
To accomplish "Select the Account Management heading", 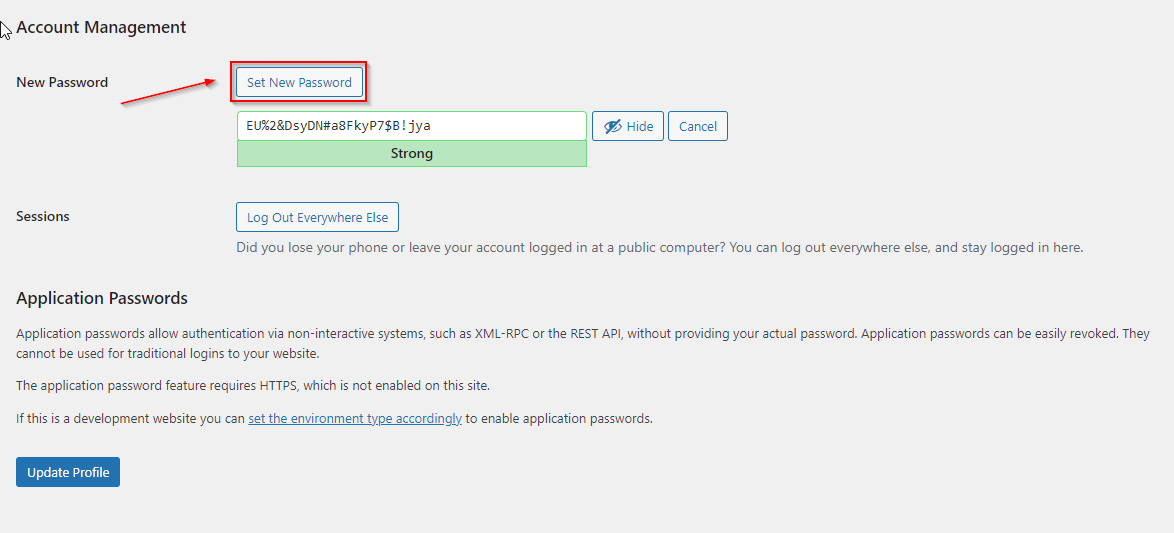I will coord(101,28).
